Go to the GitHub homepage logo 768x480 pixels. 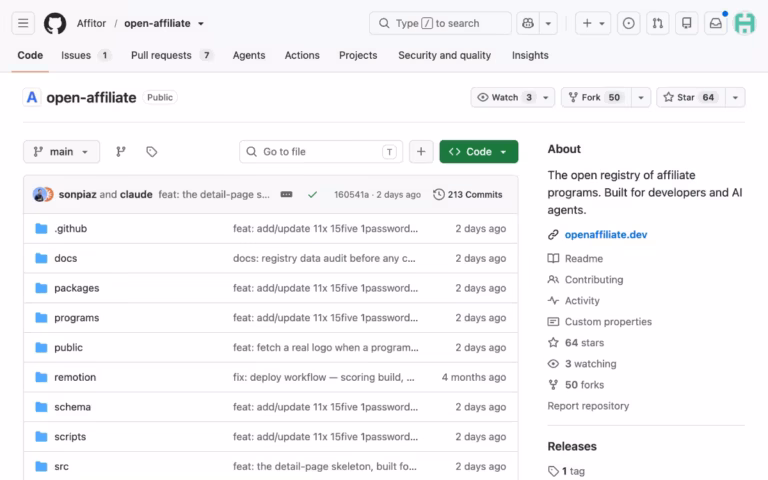(55, 23)
